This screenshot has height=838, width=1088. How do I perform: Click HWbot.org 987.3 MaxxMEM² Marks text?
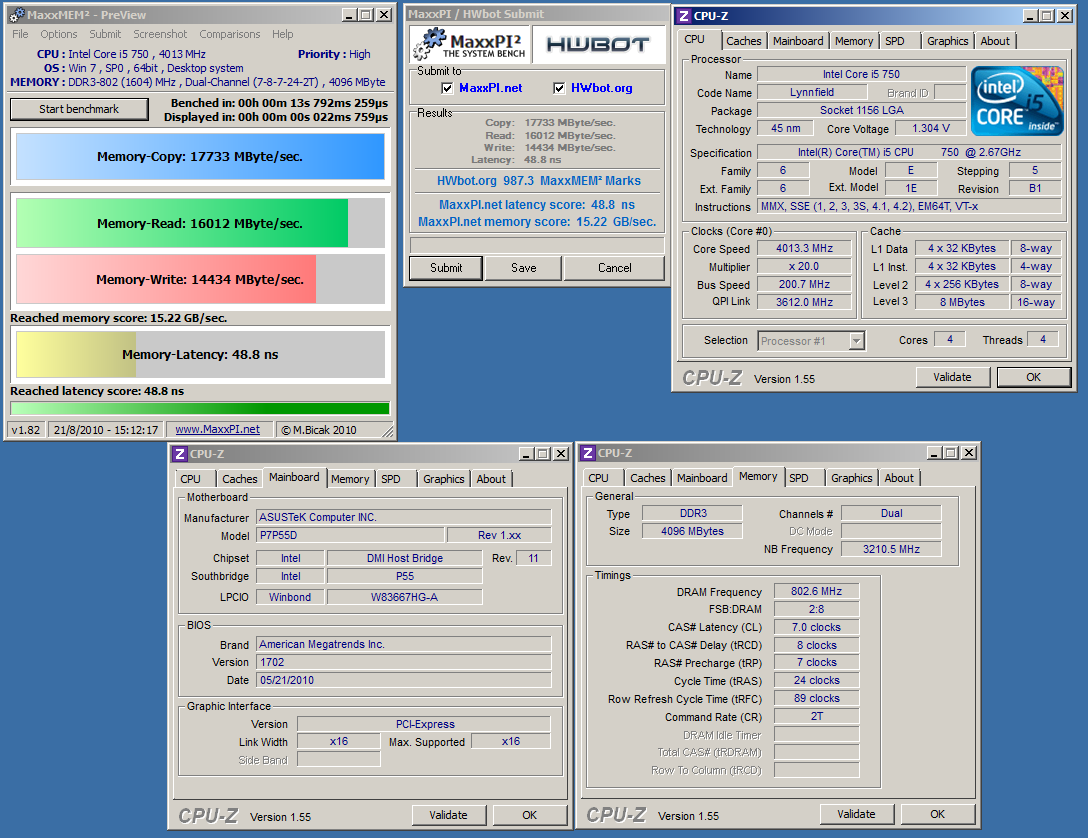pyautogui.click(x=538, y=180)
